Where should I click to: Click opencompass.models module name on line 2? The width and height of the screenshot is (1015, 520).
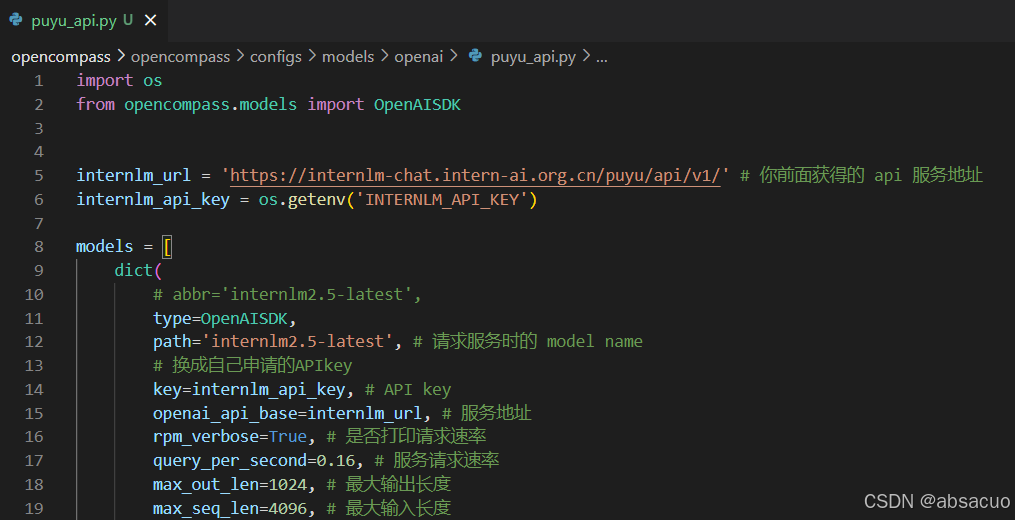pyautogui.click(x=210, y=104)
